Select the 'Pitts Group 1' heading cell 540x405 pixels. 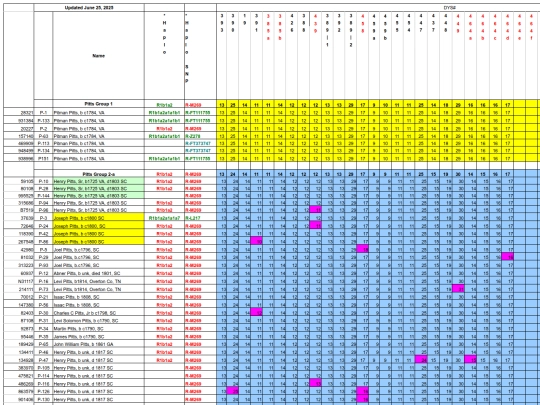click(98, 104)
